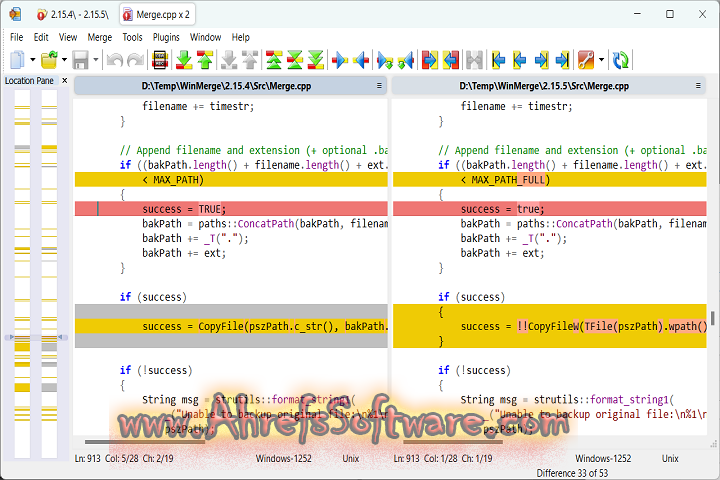Open the Tools menu

pos(132,37)
